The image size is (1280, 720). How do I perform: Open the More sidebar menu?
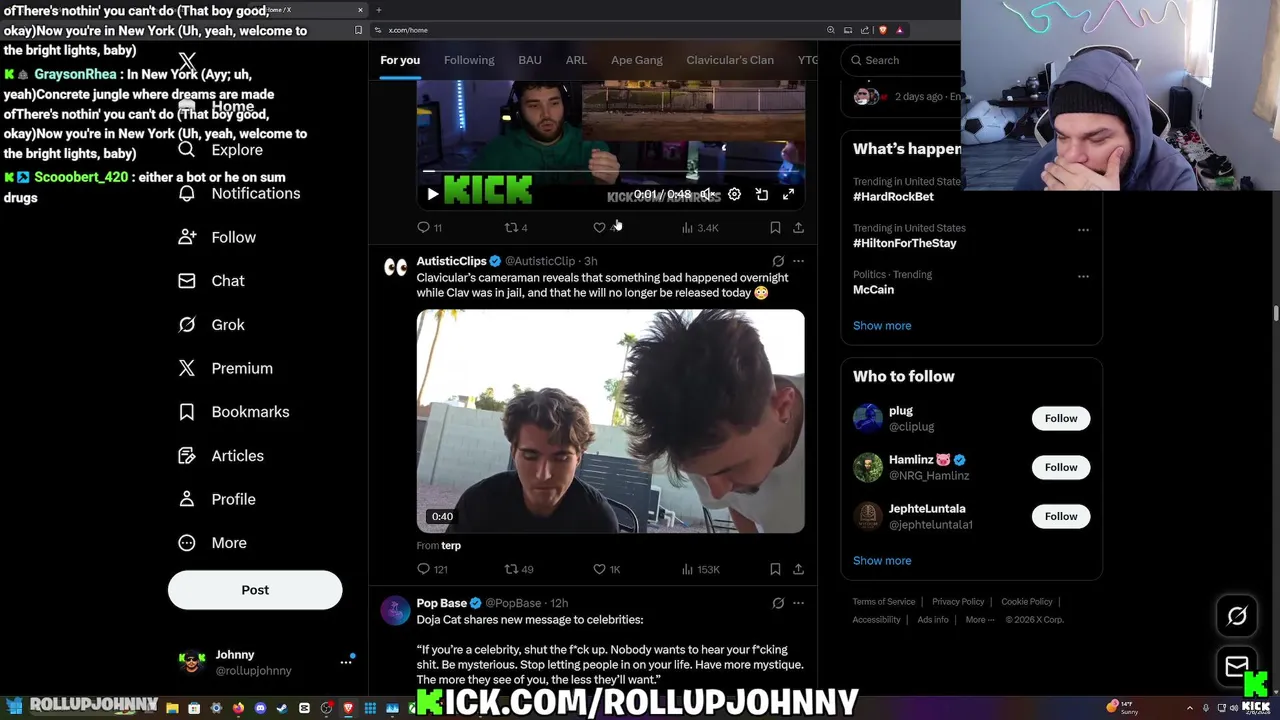[212, 543]
